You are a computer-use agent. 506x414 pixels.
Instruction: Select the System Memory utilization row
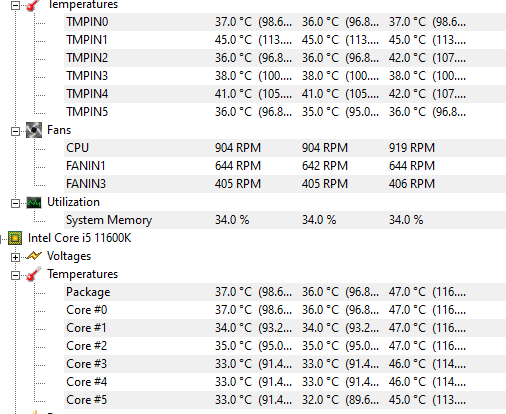(285, 220)
